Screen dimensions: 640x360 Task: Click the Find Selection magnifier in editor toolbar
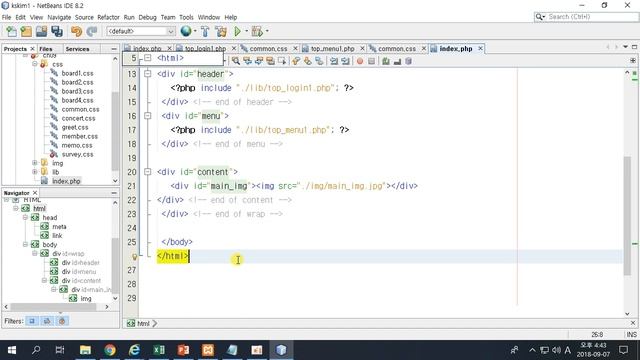(x=236, y=61)
